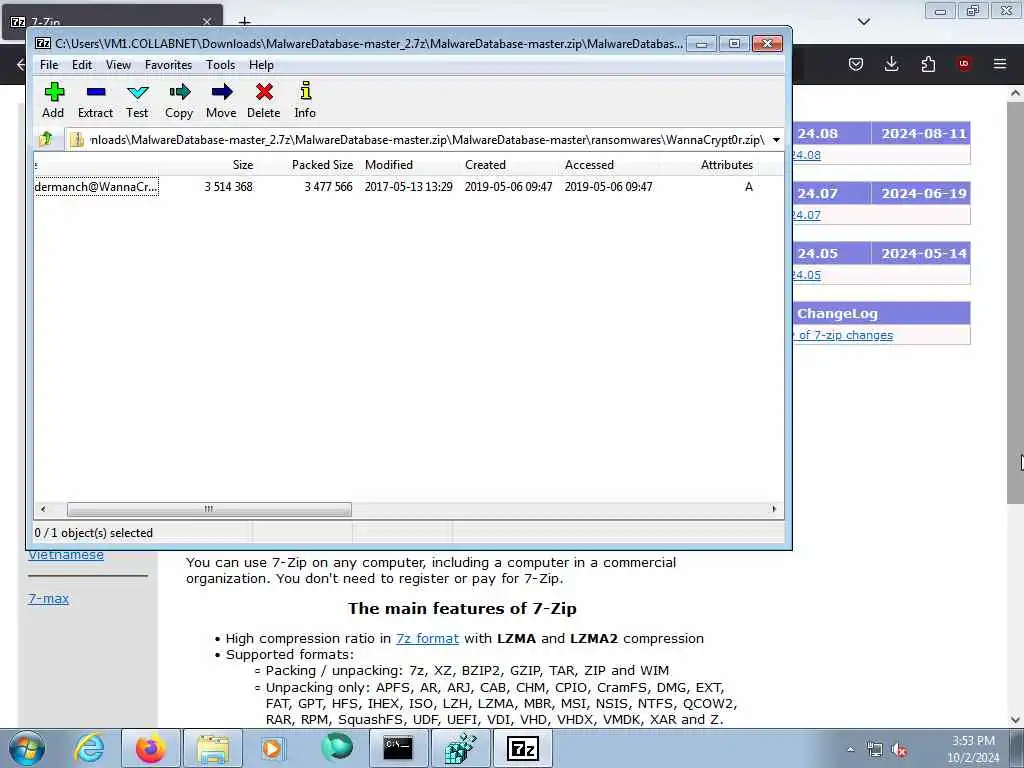
Task: Click the 7z File Manager taskbar button
Action: 522,748
